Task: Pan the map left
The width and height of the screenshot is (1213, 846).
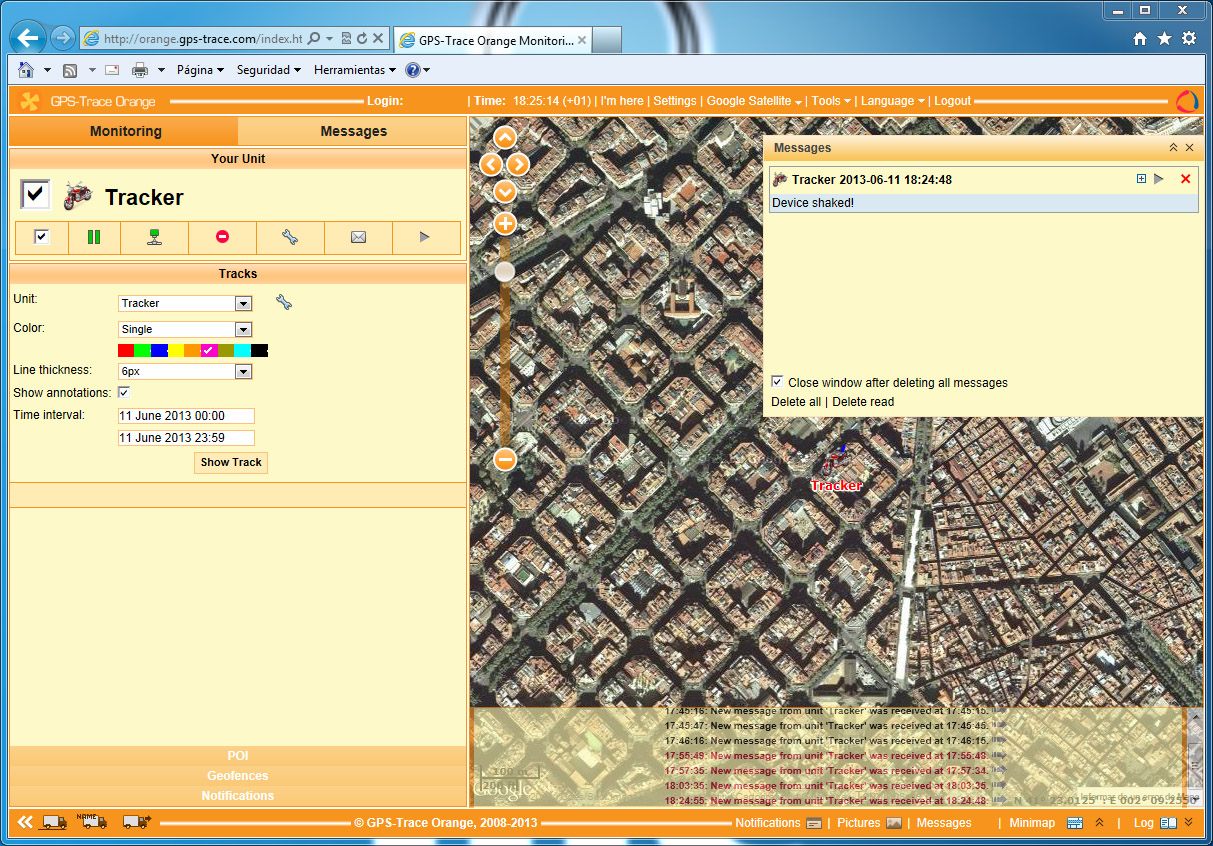Action: (491, 164)
